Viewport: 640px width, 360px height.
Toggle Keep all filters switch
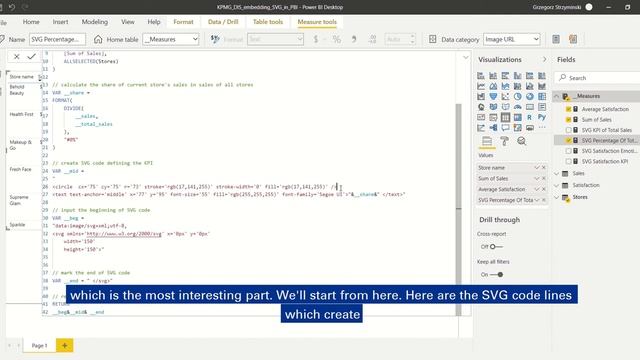(497, 274)
